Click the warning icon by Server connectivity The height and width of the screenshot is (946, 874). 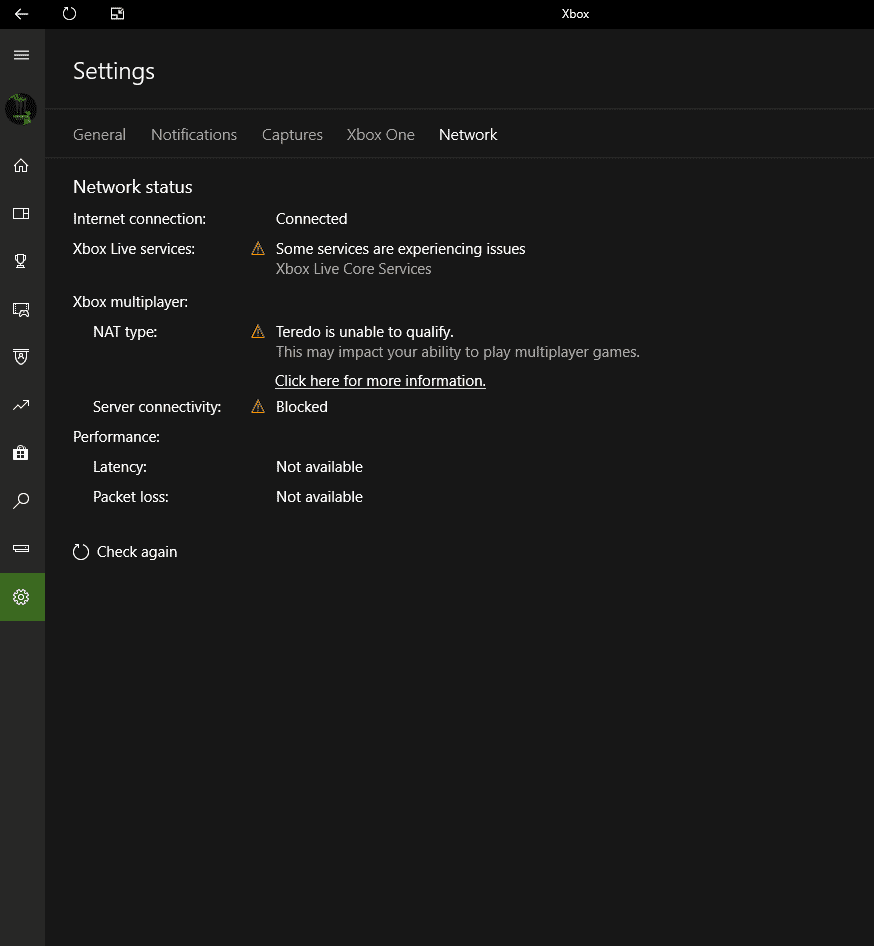[258, 407]
